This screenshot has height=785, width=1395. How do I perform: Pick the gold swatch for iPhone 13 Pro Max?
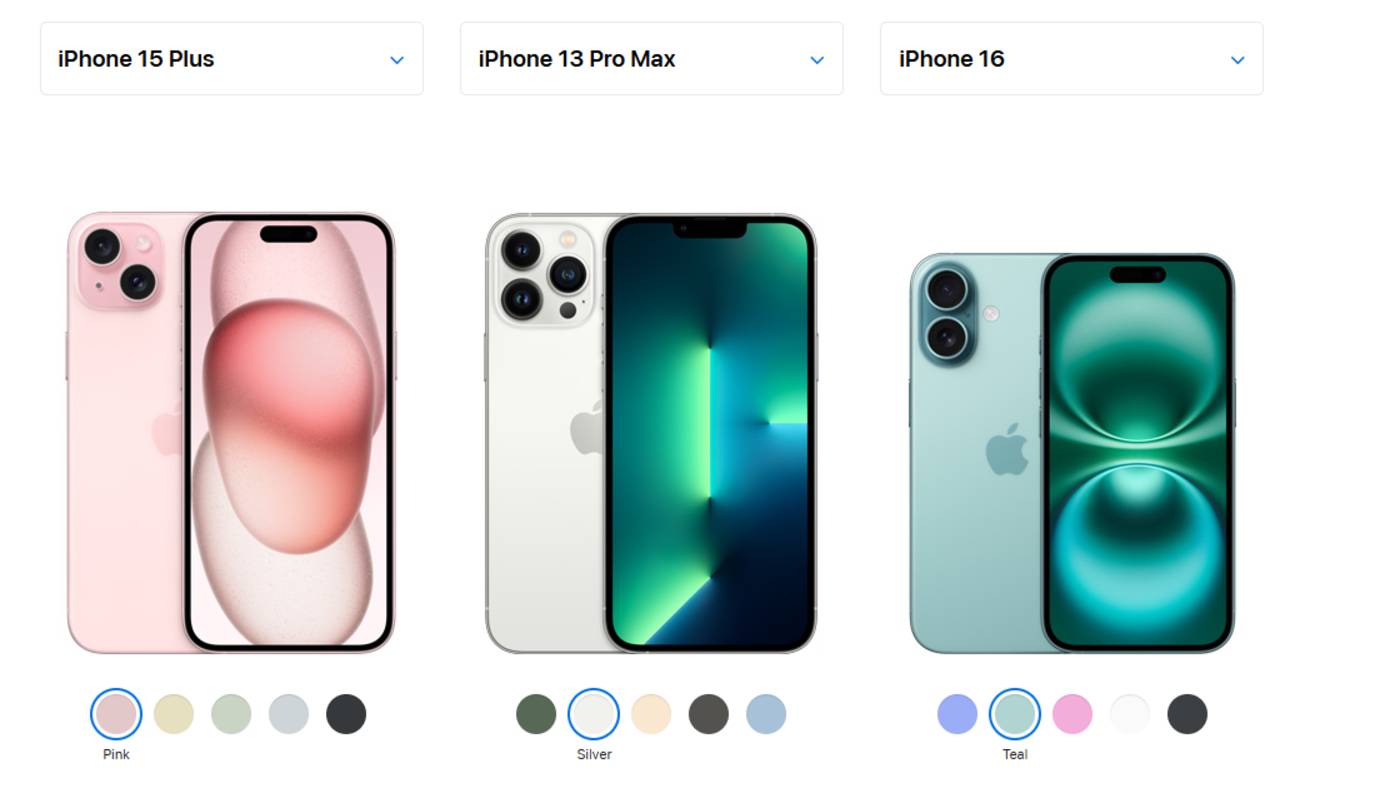(x=651, y=714)
